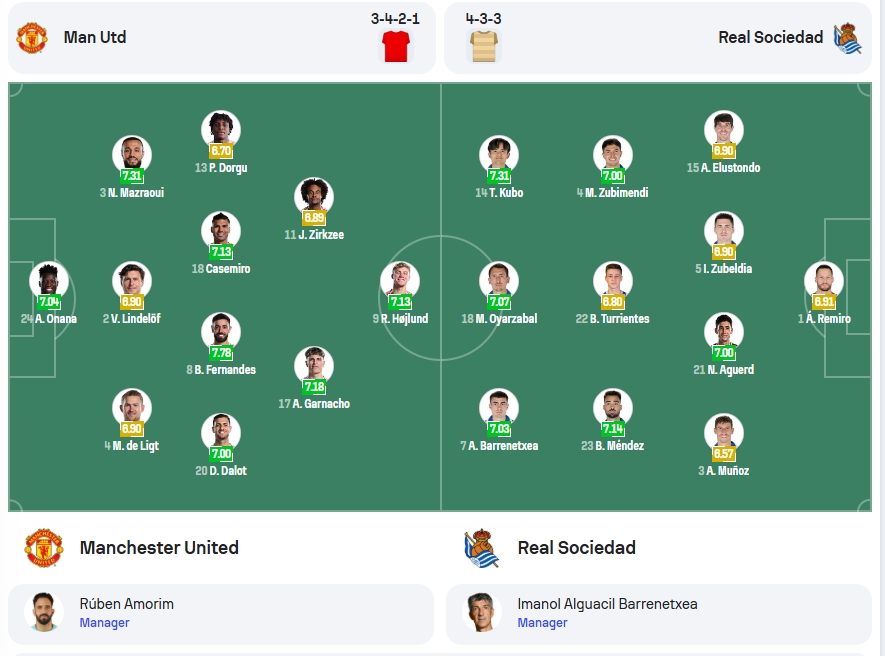The width and height of the screenshot is (885, 656).
Task: Select T. Kubo's player avatar
Action: pos(498,154)
